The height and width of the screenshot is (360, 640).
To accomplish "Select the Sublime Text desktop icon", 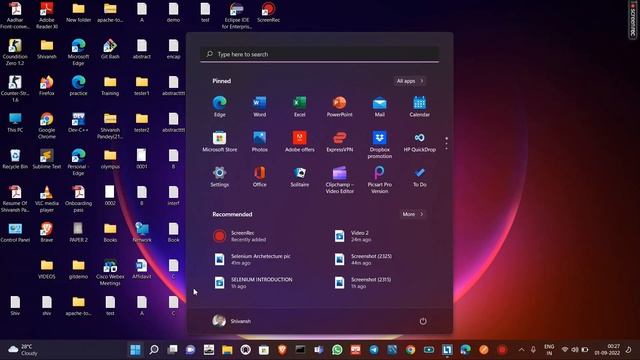I will [x=47, y=159].
